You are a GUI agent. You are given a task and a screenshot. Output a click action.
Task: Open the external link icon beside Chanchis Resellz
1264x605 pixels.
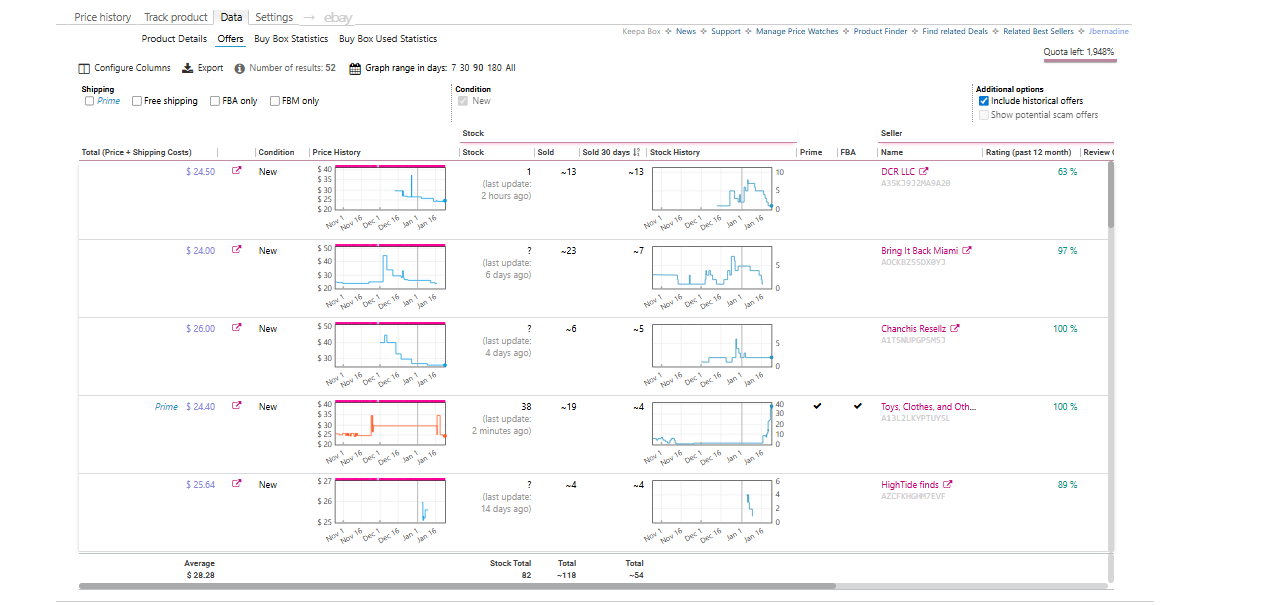tap(955, 329)
